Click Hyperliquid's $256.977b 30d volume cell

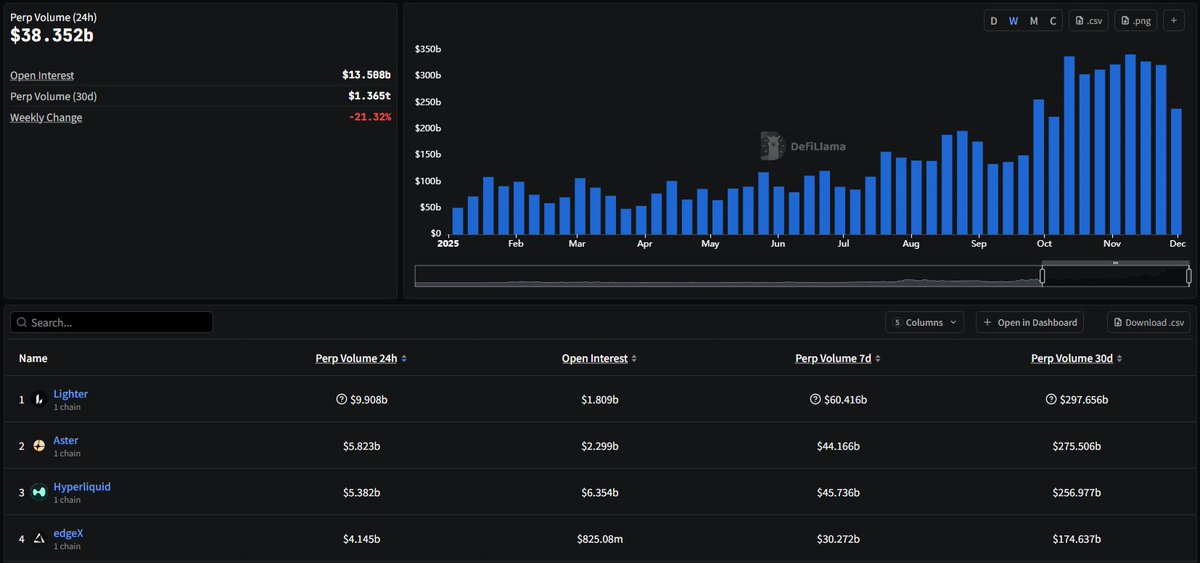point(1076,492)
